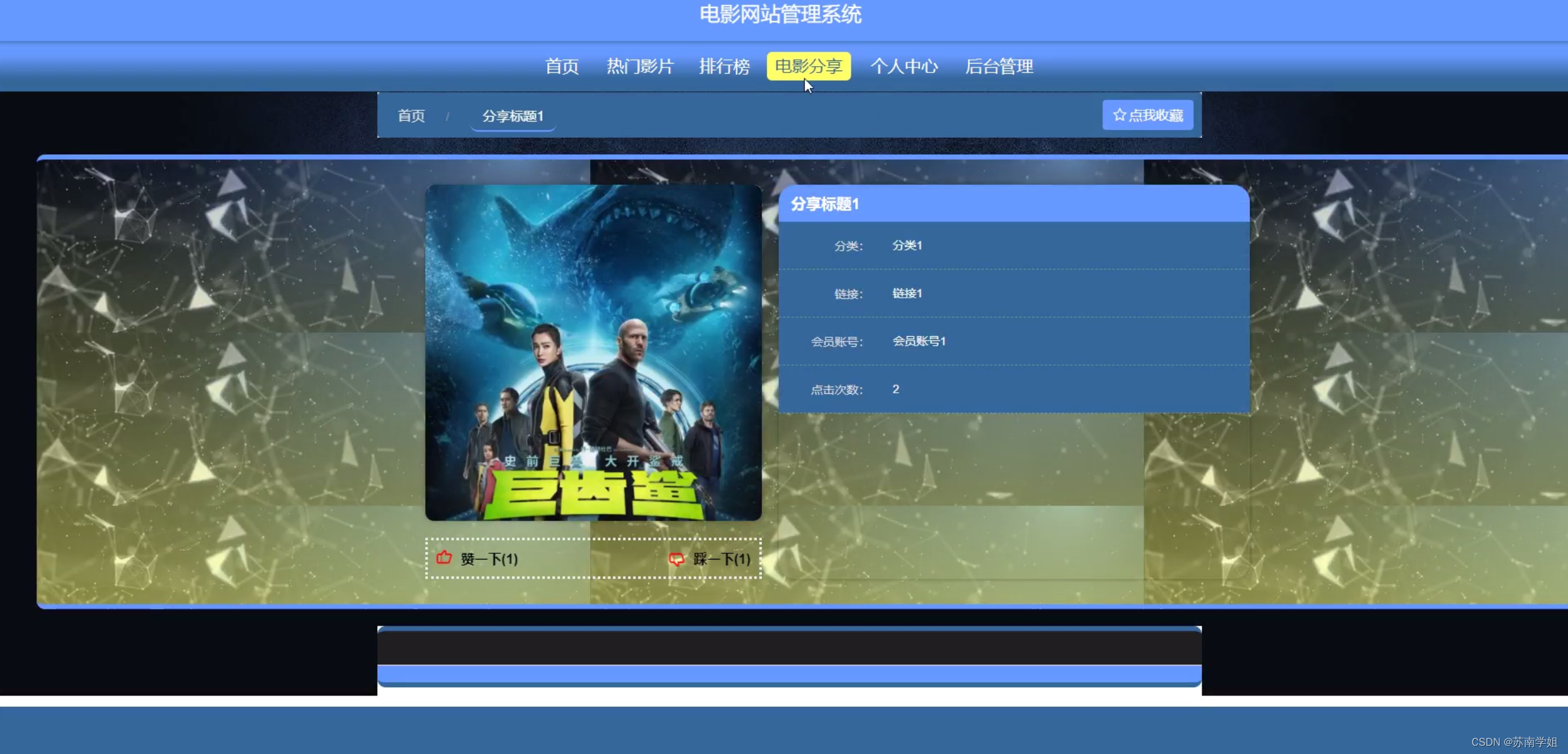The width and height of the screenshot is (1568, 754).
Task: Select the 会员账号1 account field
Action: [x=919, y=340]
